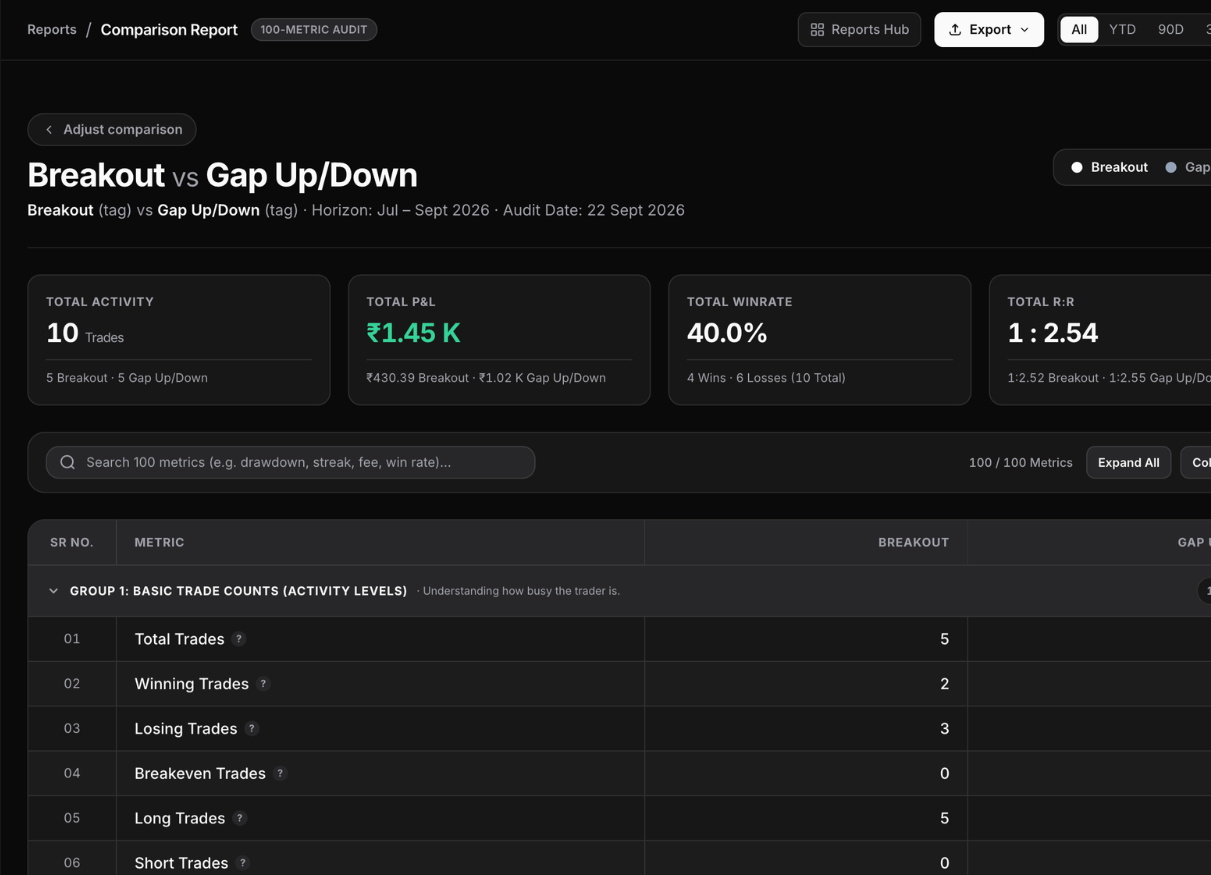The height and width of the screenshot is (875, 1211).
Task: Switch to the 90D range tab
Action: (1170, 29)
